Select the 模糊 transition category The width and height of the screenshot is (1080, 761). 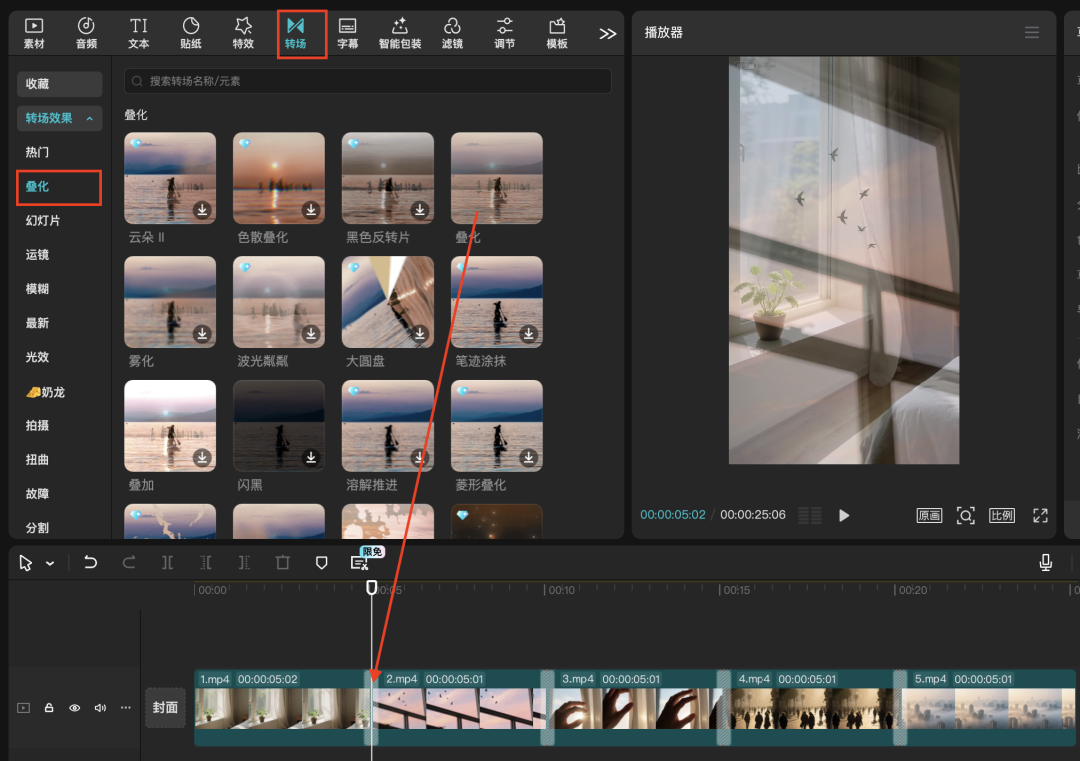coord(38,289)
